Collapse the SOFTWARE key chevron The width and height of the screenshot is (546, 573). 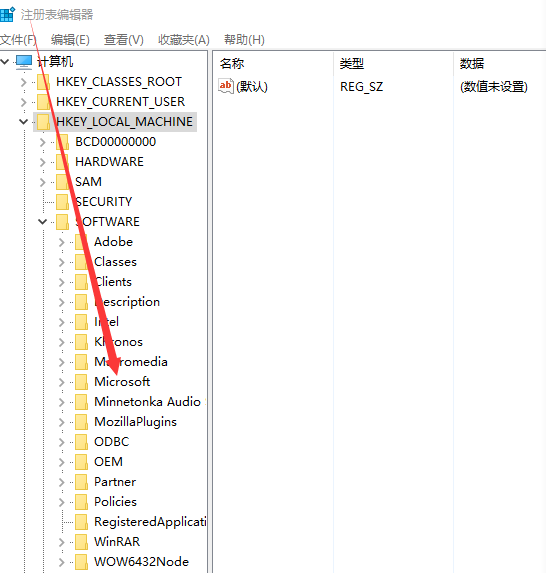click(x=43, y=222)
